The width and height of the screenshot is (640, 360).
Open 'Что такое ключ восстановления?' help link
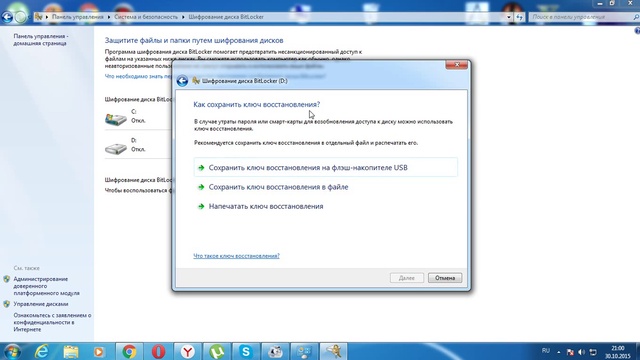[x=236, y=256]
